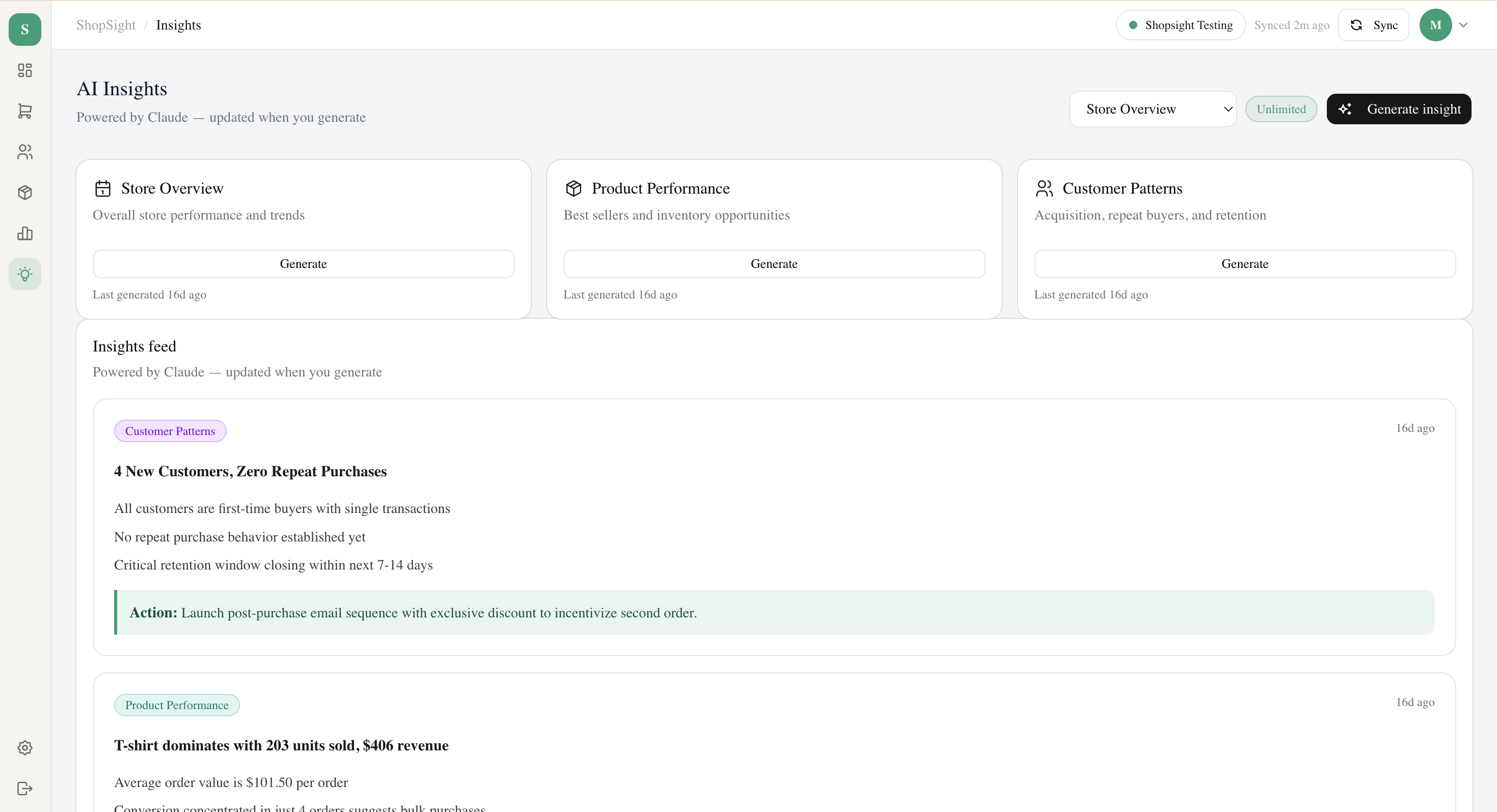The width and height of the screenshot is (1497, 812).
Task: Click 'No repeat purchase behavior established yet' line
Action: click(x=239, y=537)
